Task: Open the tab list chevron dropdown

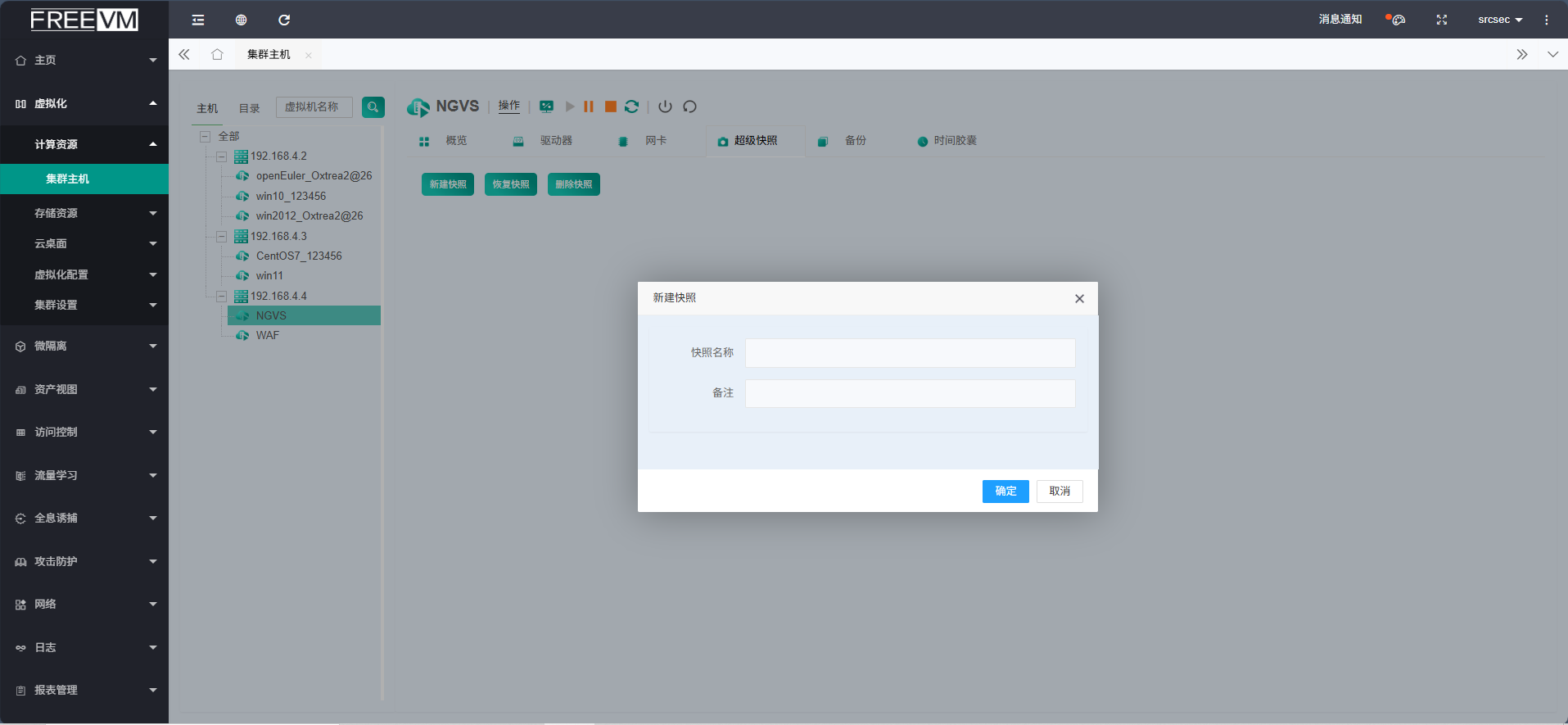Action: pyautogui.click(x=1552, y=54)
